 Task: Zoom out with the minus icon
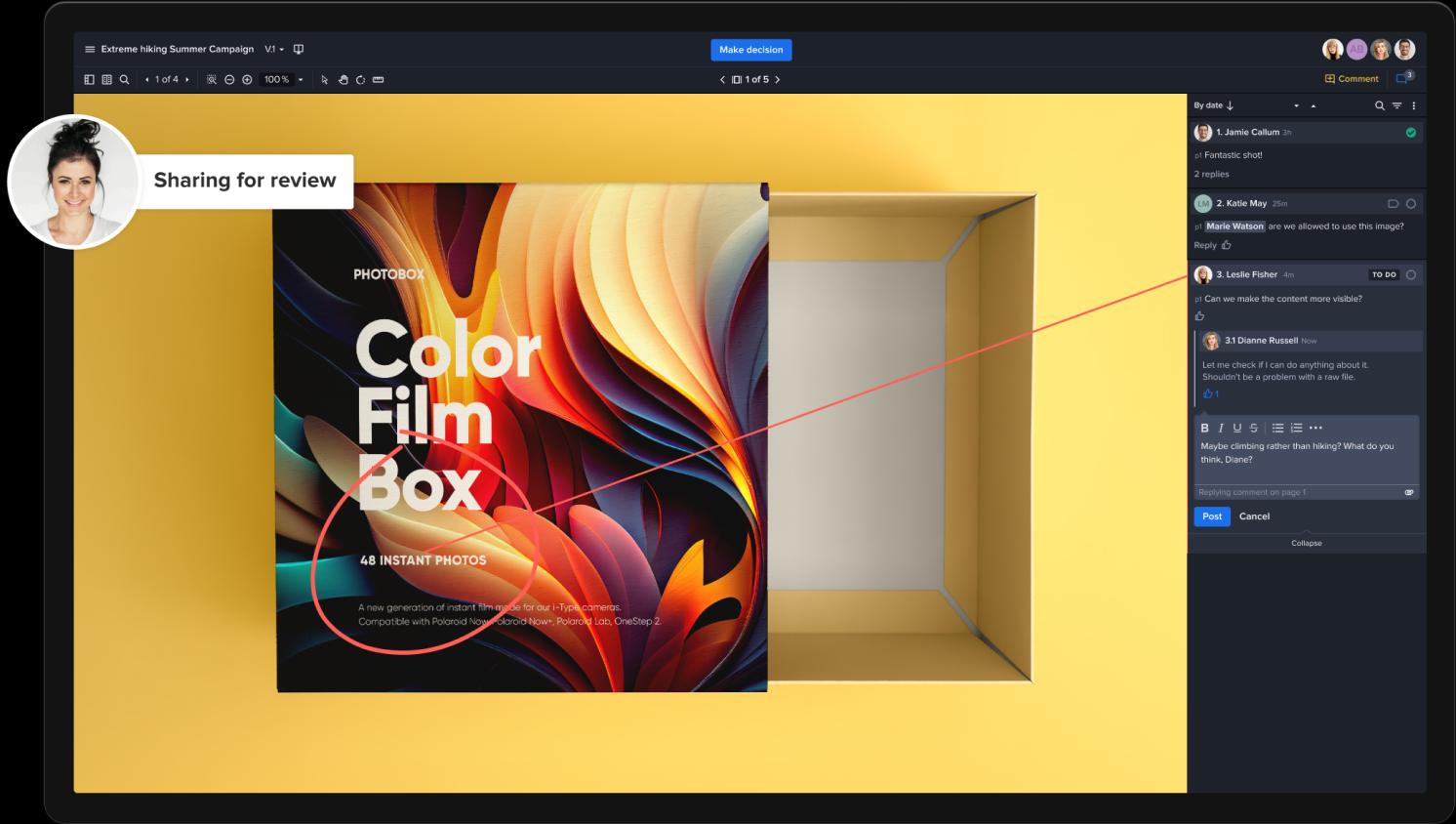click(x=229, y=80)
